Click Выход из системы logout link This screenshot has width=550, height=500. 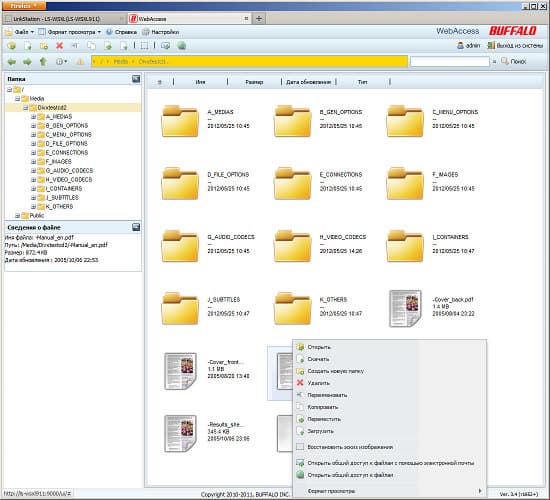click(515, 45)
